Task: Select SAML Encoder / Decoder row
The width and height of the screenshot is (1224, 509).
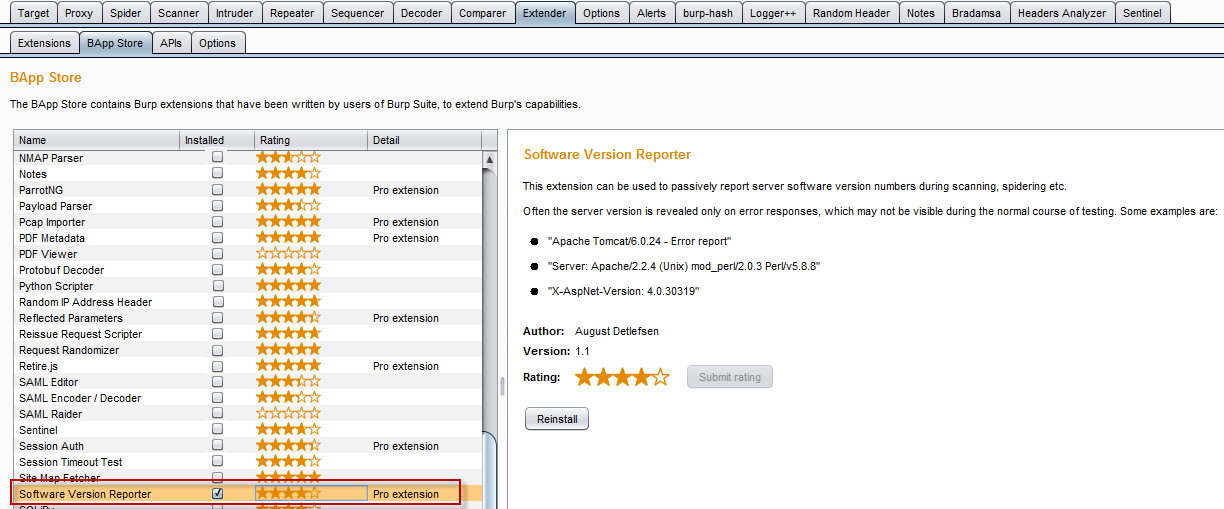Action: (248, 397)
